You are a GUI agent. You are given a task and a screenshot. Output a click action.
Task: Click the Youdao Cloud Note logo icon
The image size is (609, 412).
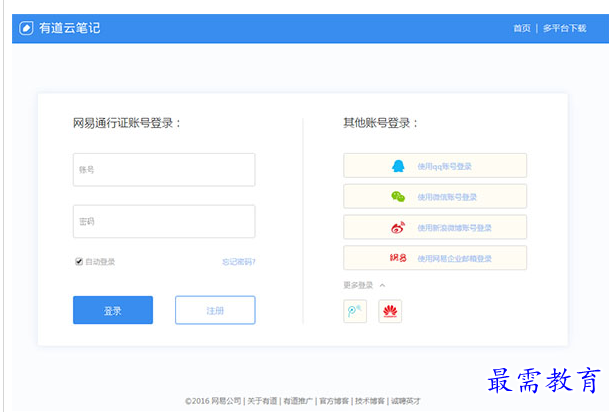coord(26,28)
